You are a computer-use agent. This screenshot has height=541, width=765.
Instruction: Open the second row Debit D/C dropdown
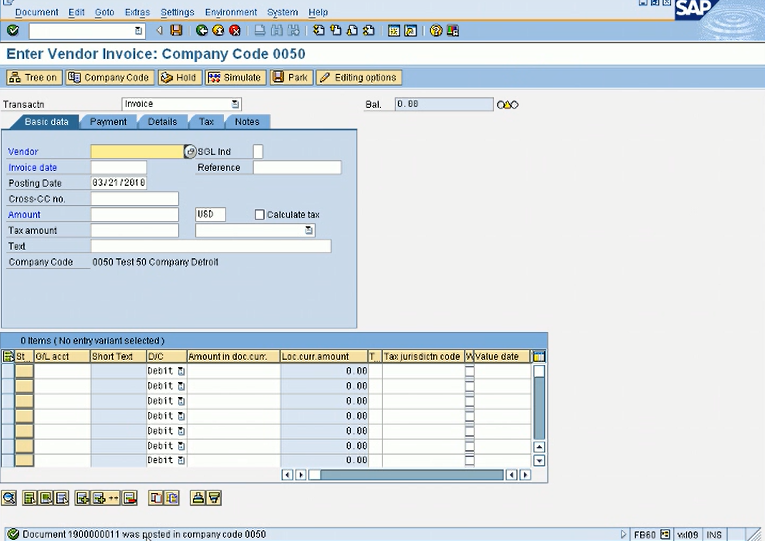coord(181,386)
